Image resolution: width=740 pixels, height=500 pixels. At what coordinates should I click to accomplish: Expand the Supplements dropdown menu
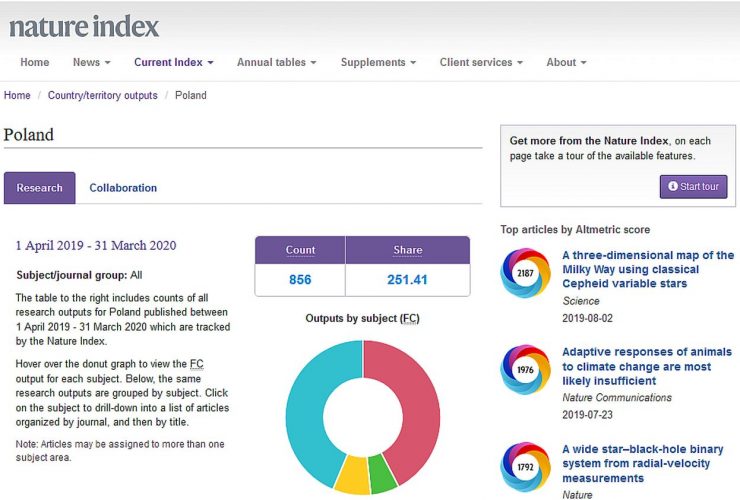pos(378,62)
